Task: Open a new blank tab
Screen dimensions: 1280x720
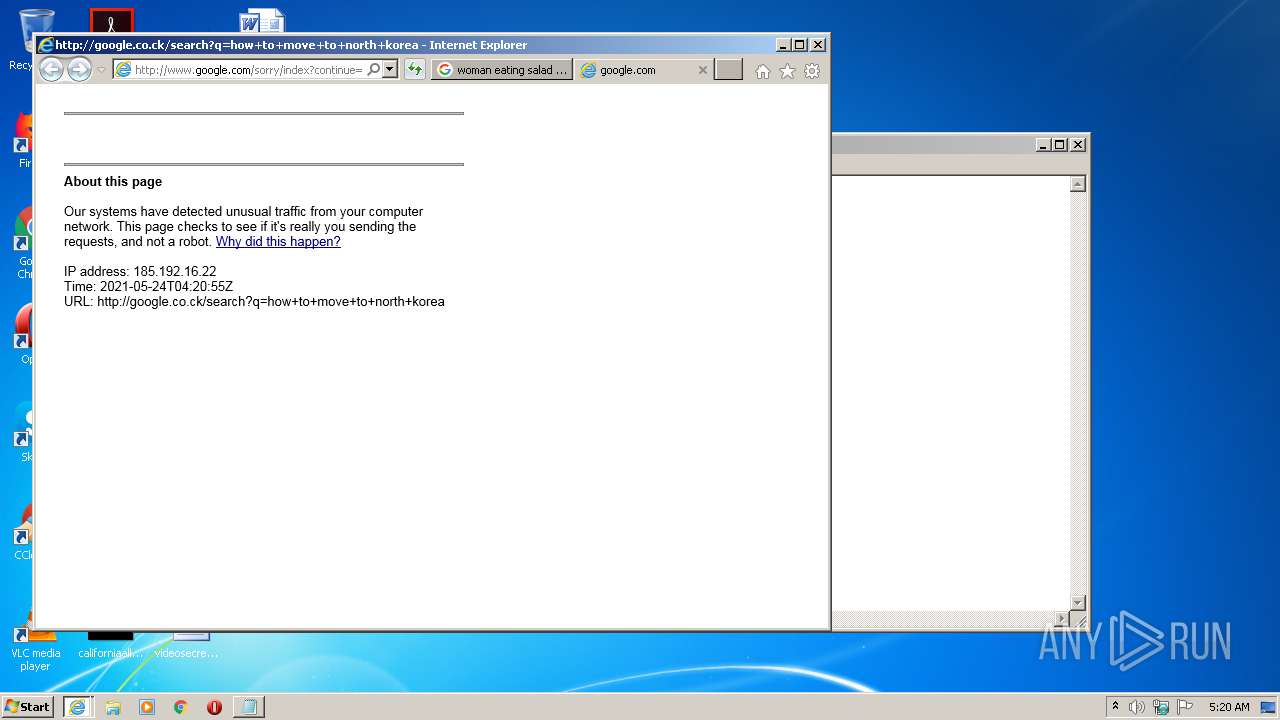Action: pyautogui.click(x=729, y=70)
